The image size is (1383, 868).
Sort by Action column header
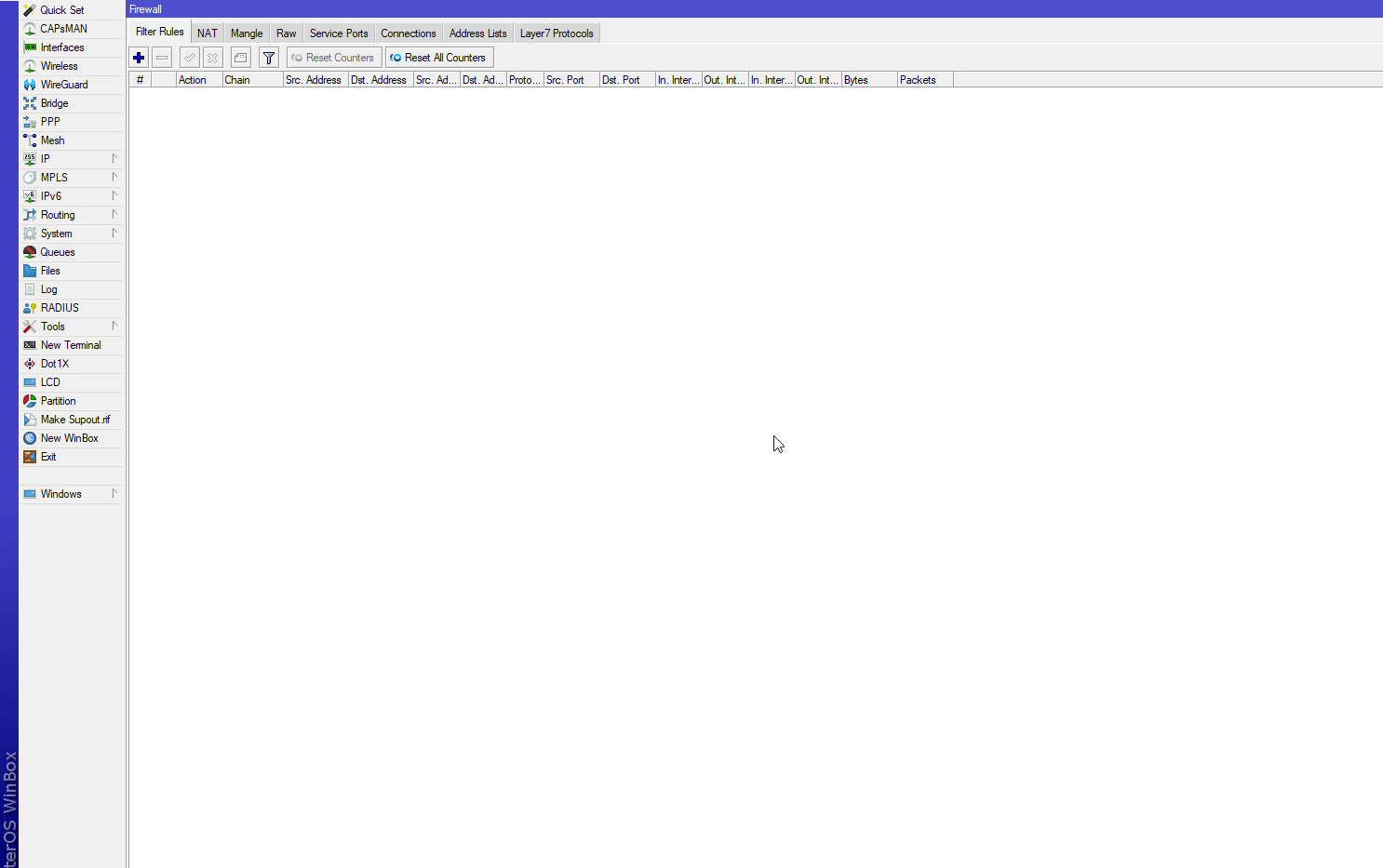point(199,80)
